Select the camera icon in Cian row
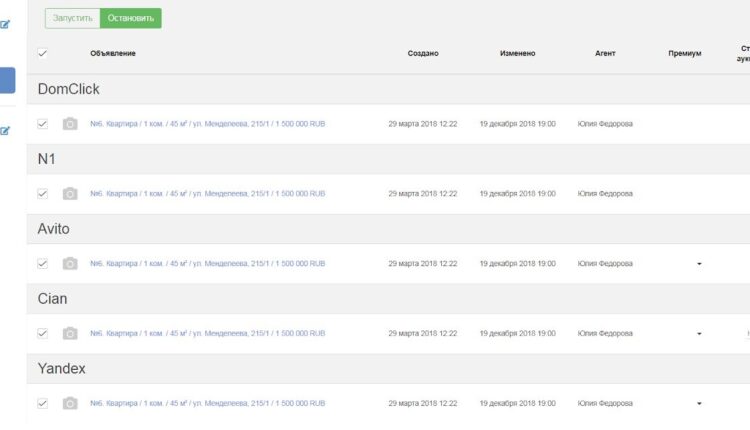750x430 pixels. 69,334
